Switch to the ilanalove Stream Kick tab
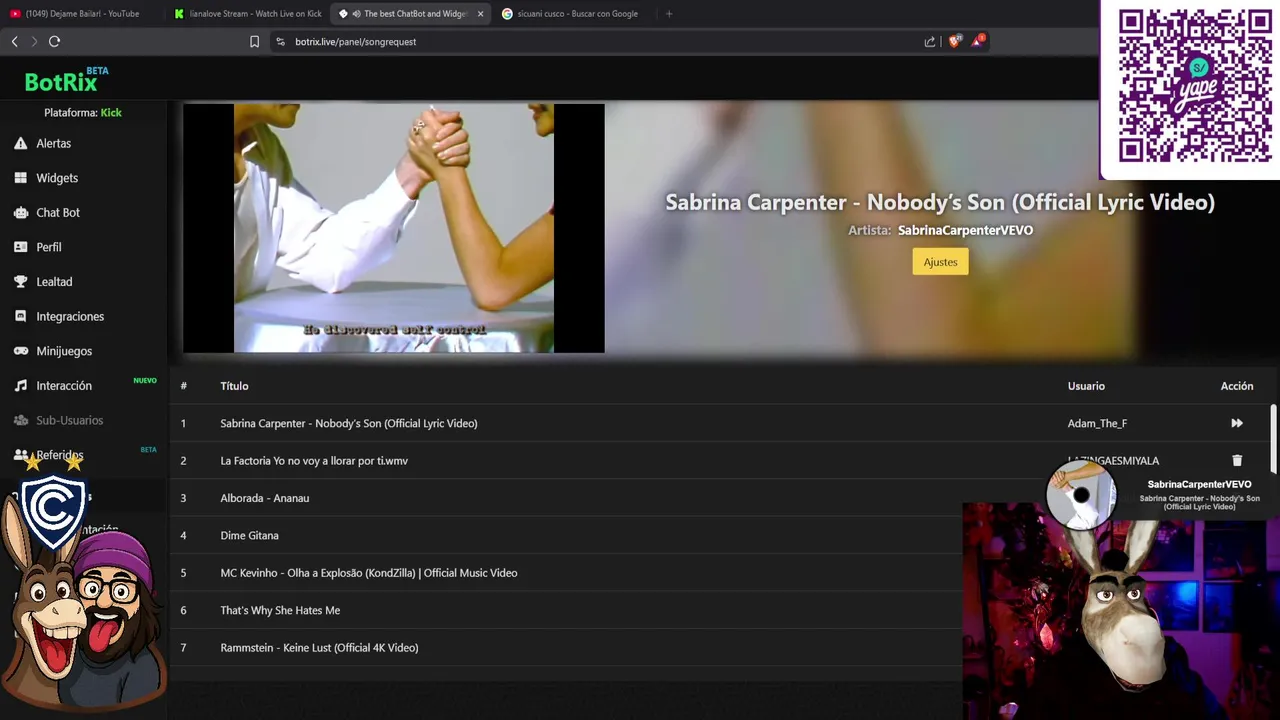1280x720 pixels. pos(247,14)
